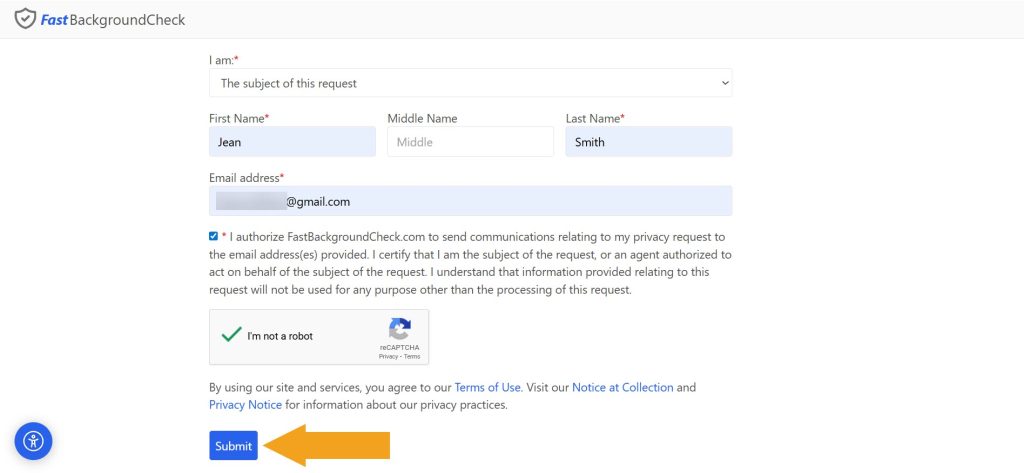Click the 'Email address' field label
The width and height of the screenshot is (1024, 473).
[246, 178]
